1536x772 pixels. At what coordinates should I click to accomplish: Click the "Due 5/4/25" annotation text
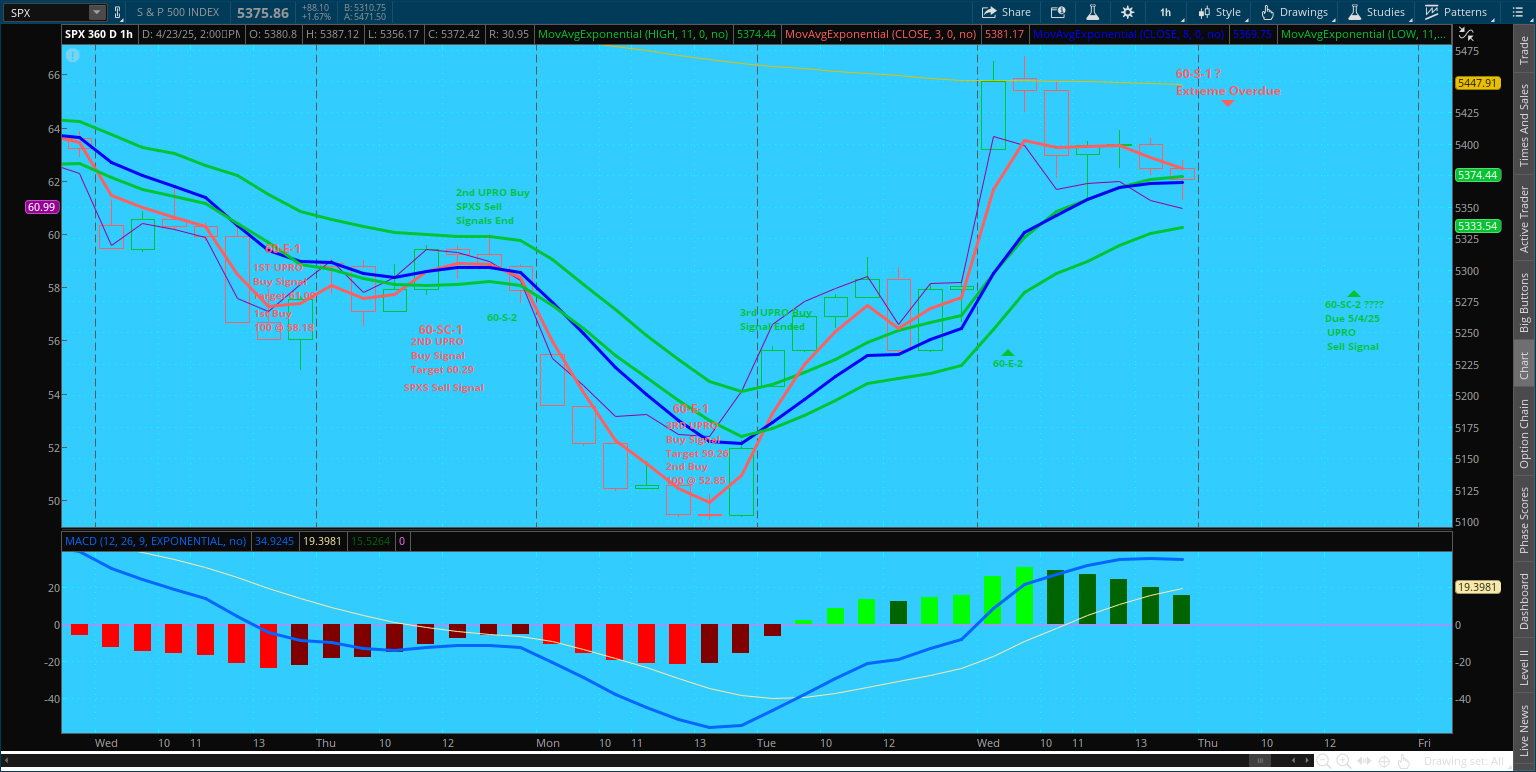tap(1352, 318)
